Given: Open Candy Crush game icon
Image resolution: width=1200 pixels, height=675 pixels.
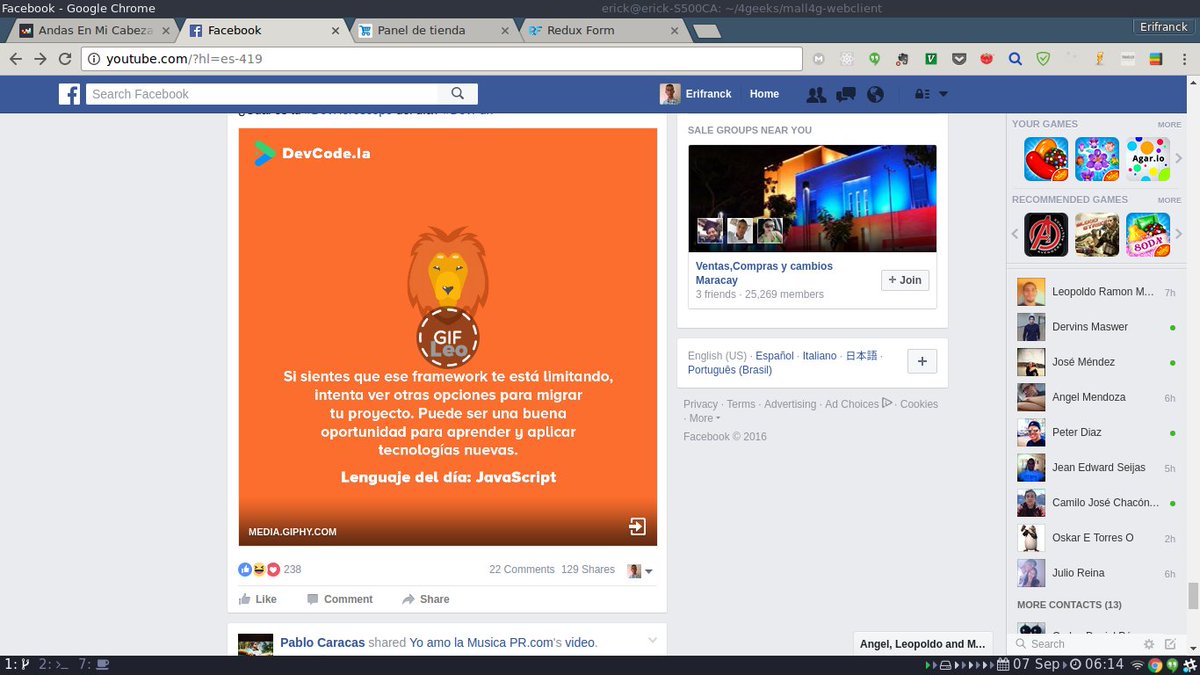Looking at the screenshot, I should (1046, 159).
